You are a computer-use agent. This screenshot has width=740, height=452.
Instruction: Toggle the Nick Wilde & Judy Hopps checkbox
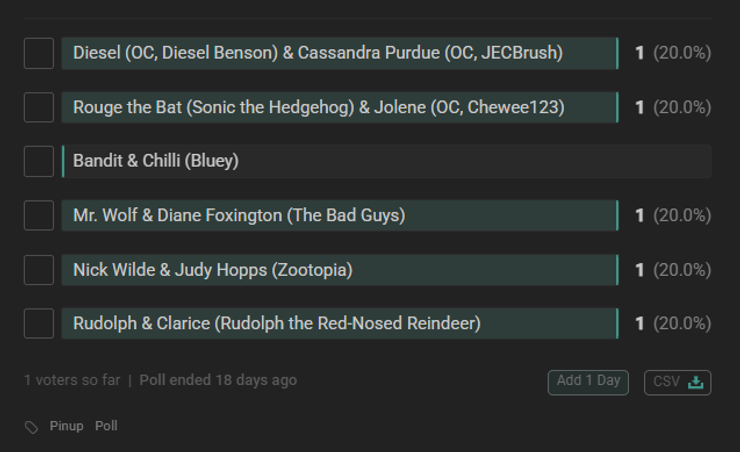[39, 270]
